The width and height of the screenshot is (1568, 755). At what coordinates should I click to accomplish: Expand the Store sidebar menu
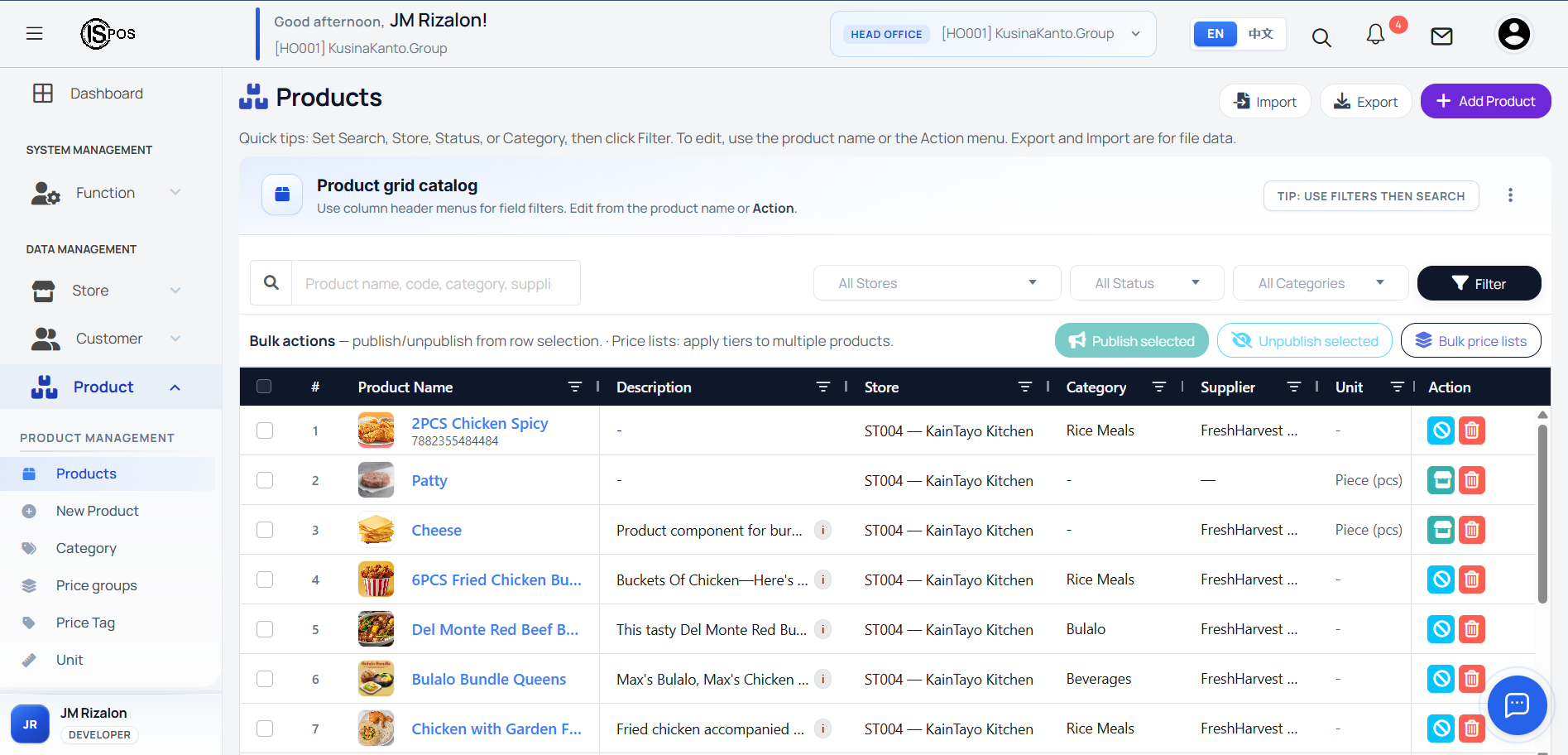[106, 291]
